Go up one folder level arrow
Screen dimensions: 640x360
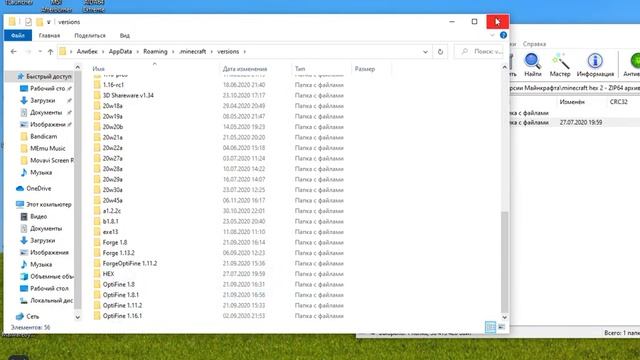point(50,51)
